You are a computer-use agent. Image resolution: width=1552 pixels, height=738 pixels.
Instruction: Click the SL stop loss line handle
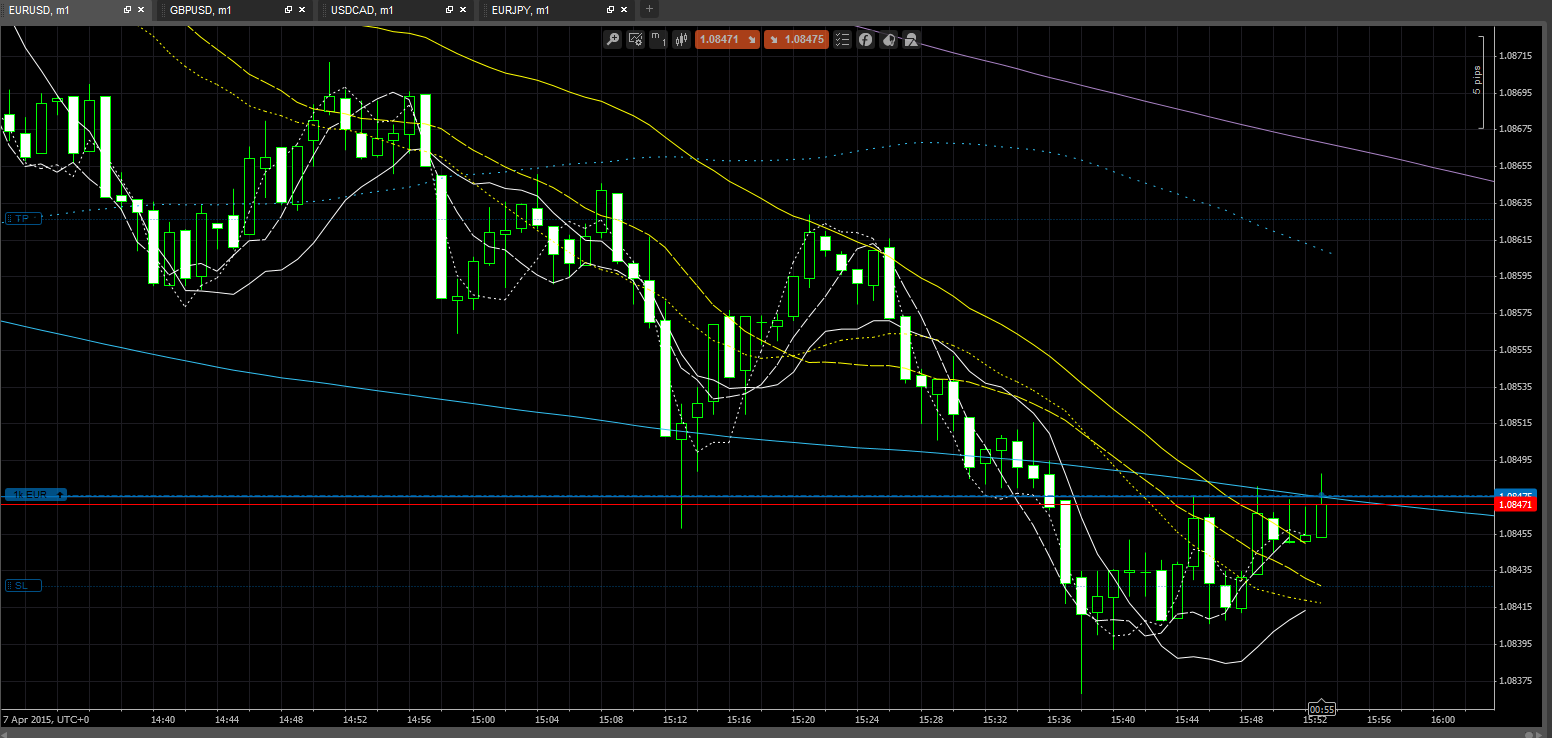coord(22,586)
